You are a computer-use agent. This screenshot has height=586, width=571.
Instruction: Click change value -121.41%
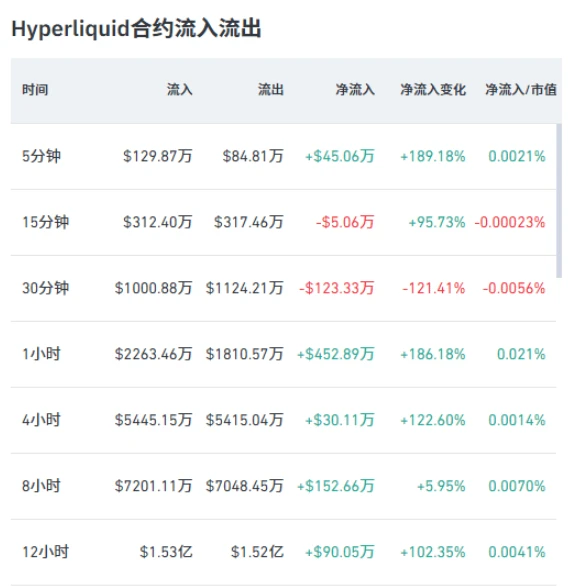pyautogui.click(x=434, y=288)
